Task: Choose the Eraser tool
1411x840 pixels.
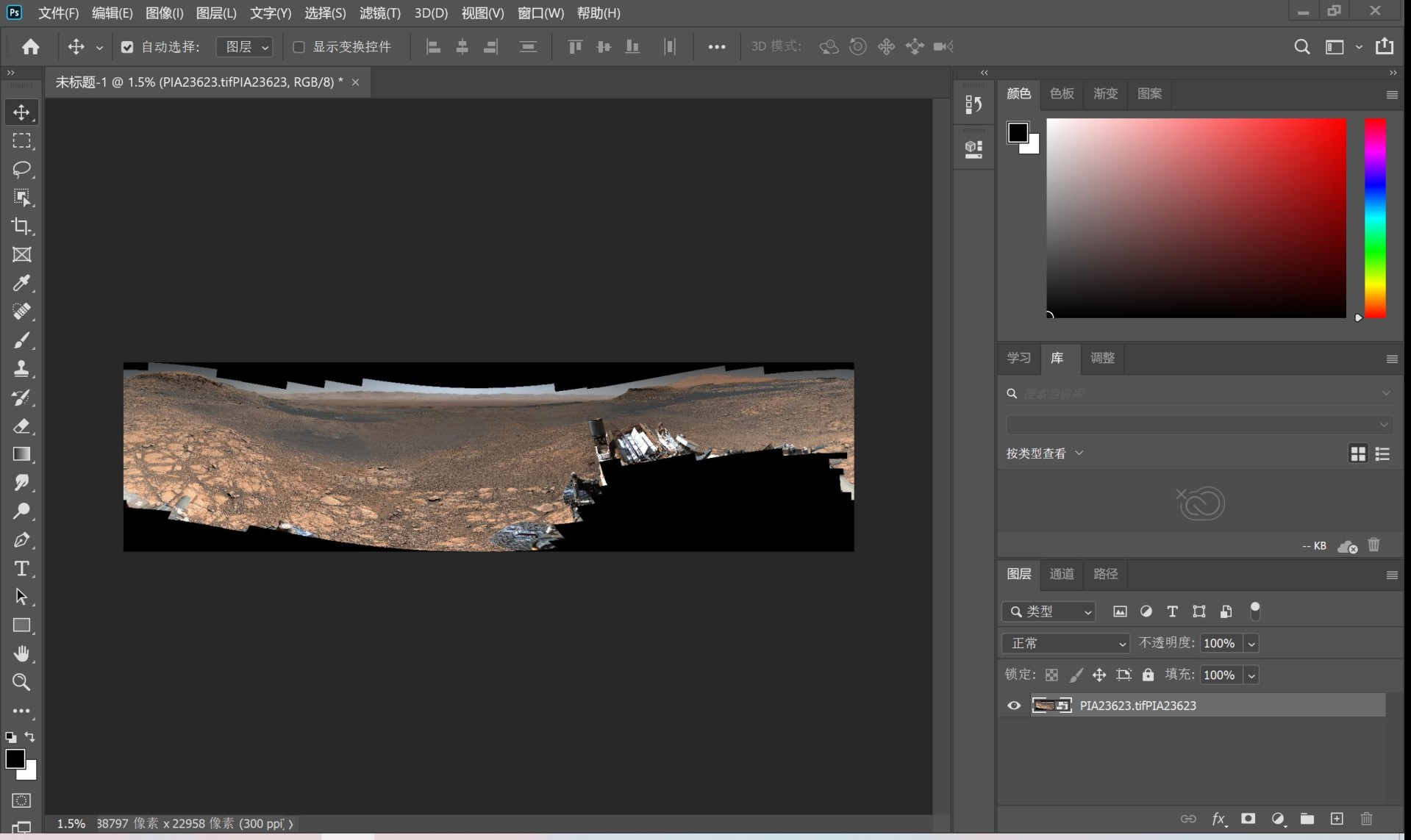Action: tap(21, 426)
